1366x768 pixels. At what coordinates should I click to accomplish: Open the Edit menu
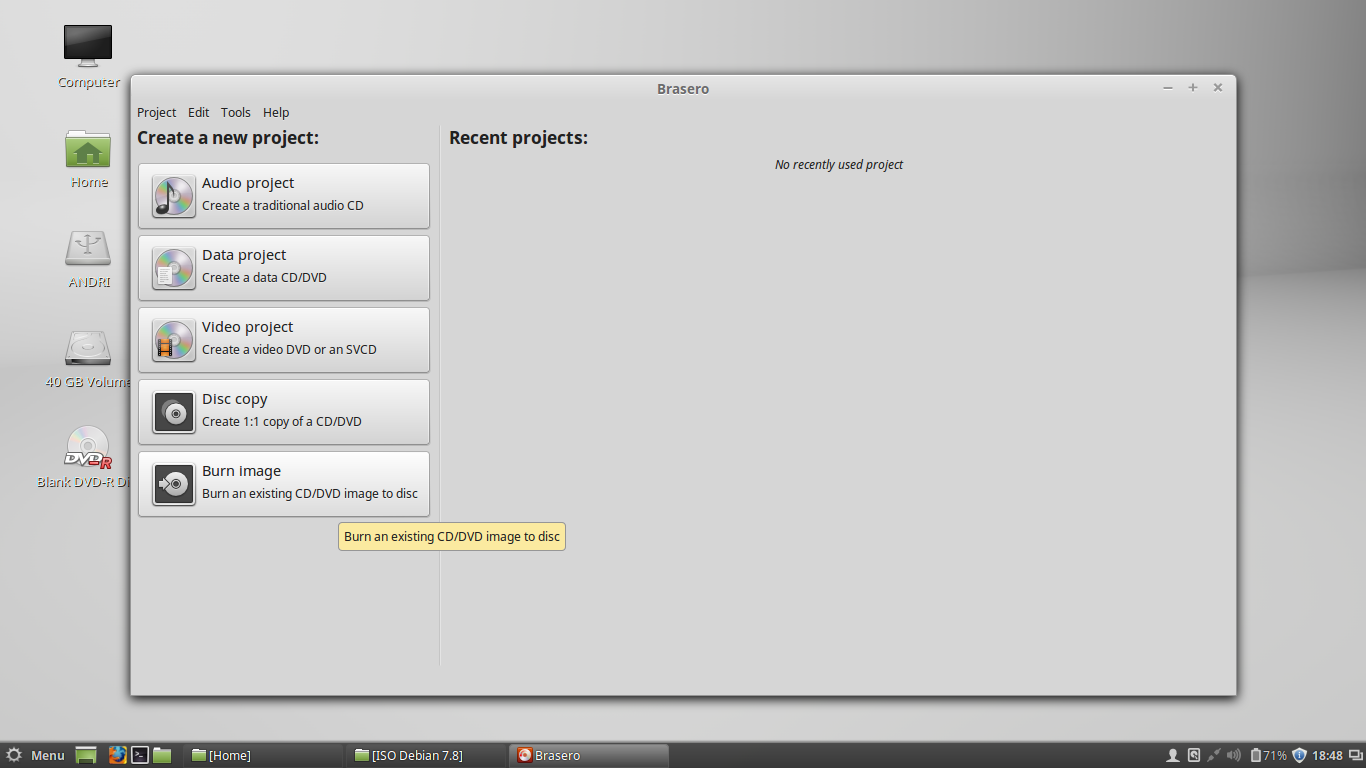coord(198,113)
